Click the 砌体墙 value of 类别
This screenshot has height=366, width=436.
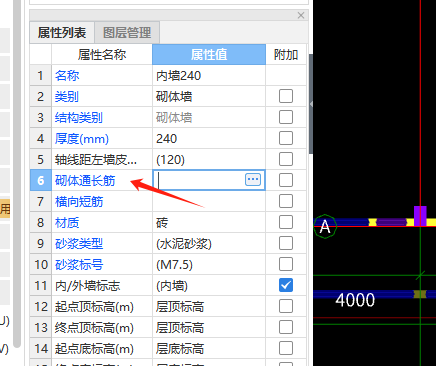click(174, 97)
